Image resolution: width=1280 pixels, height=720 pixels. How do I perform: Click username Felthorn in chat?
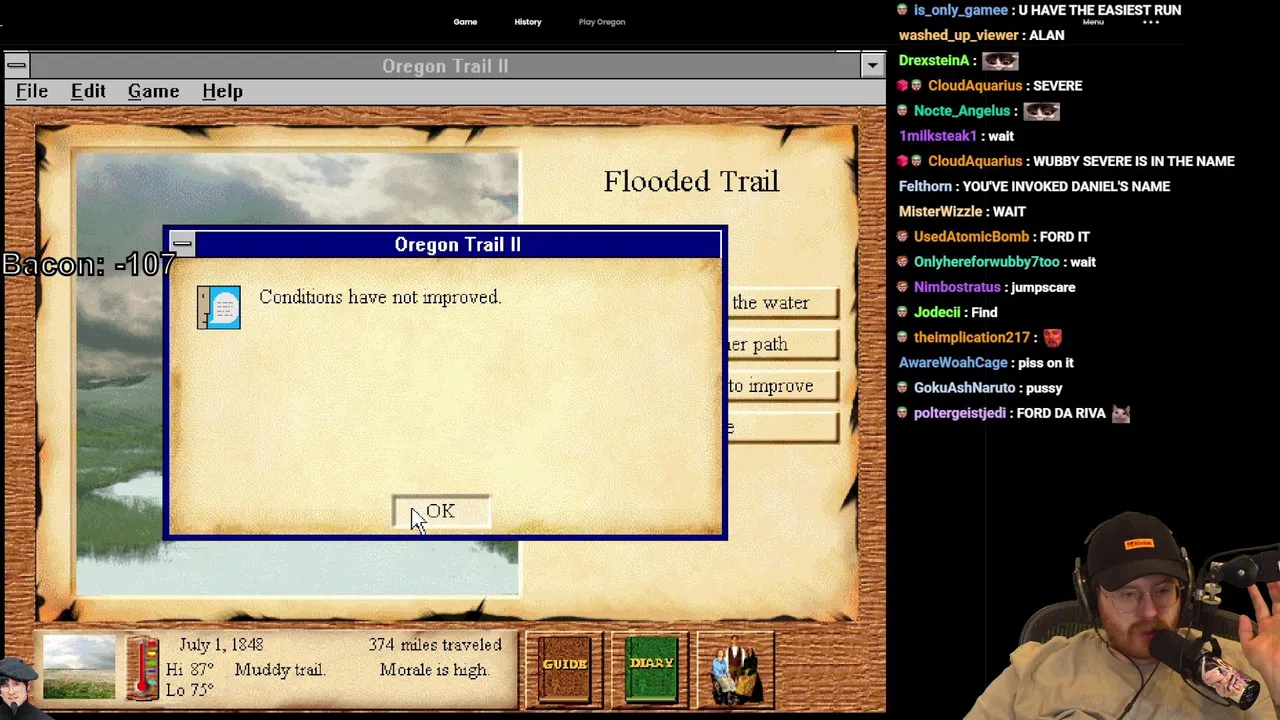coord(925,186)
